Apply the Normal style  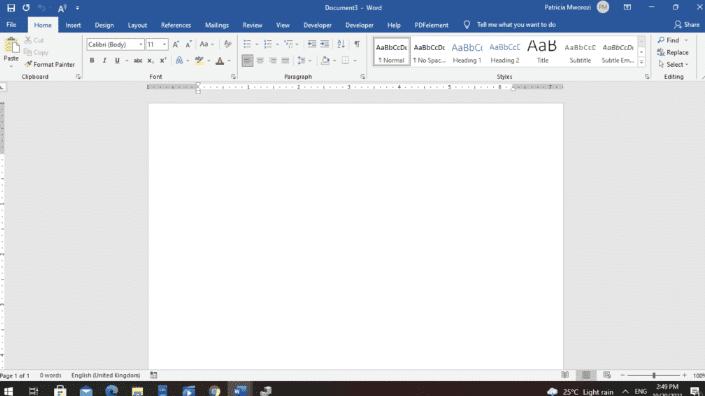[392, 52]
